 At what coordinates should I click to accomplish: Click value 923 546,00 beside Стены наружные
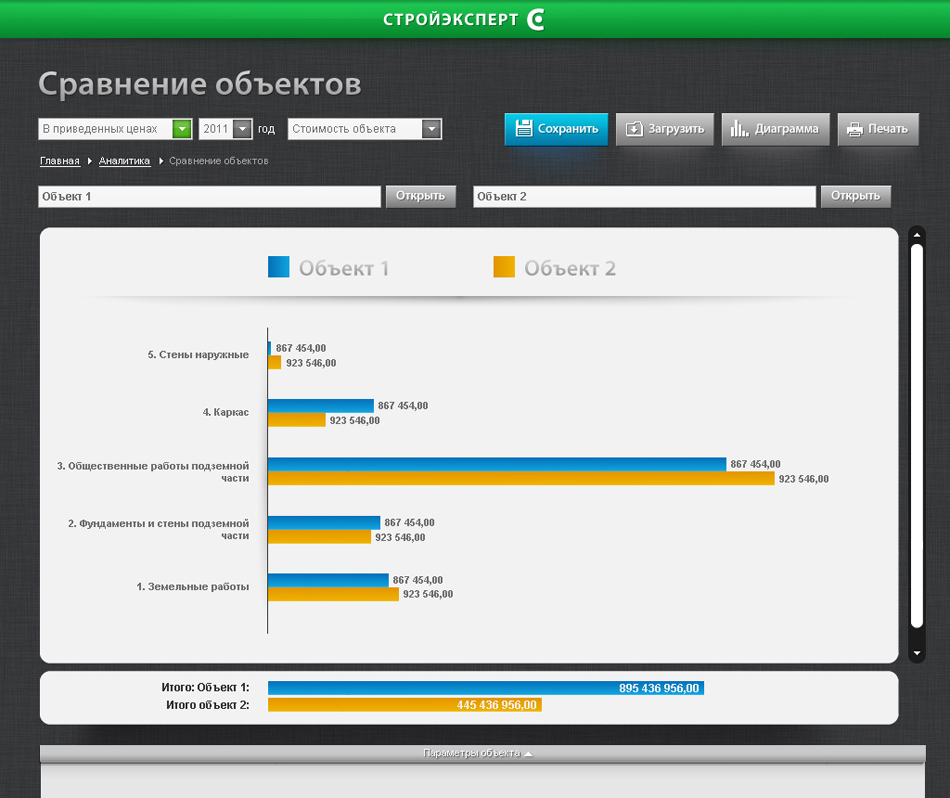coord(311,363)
